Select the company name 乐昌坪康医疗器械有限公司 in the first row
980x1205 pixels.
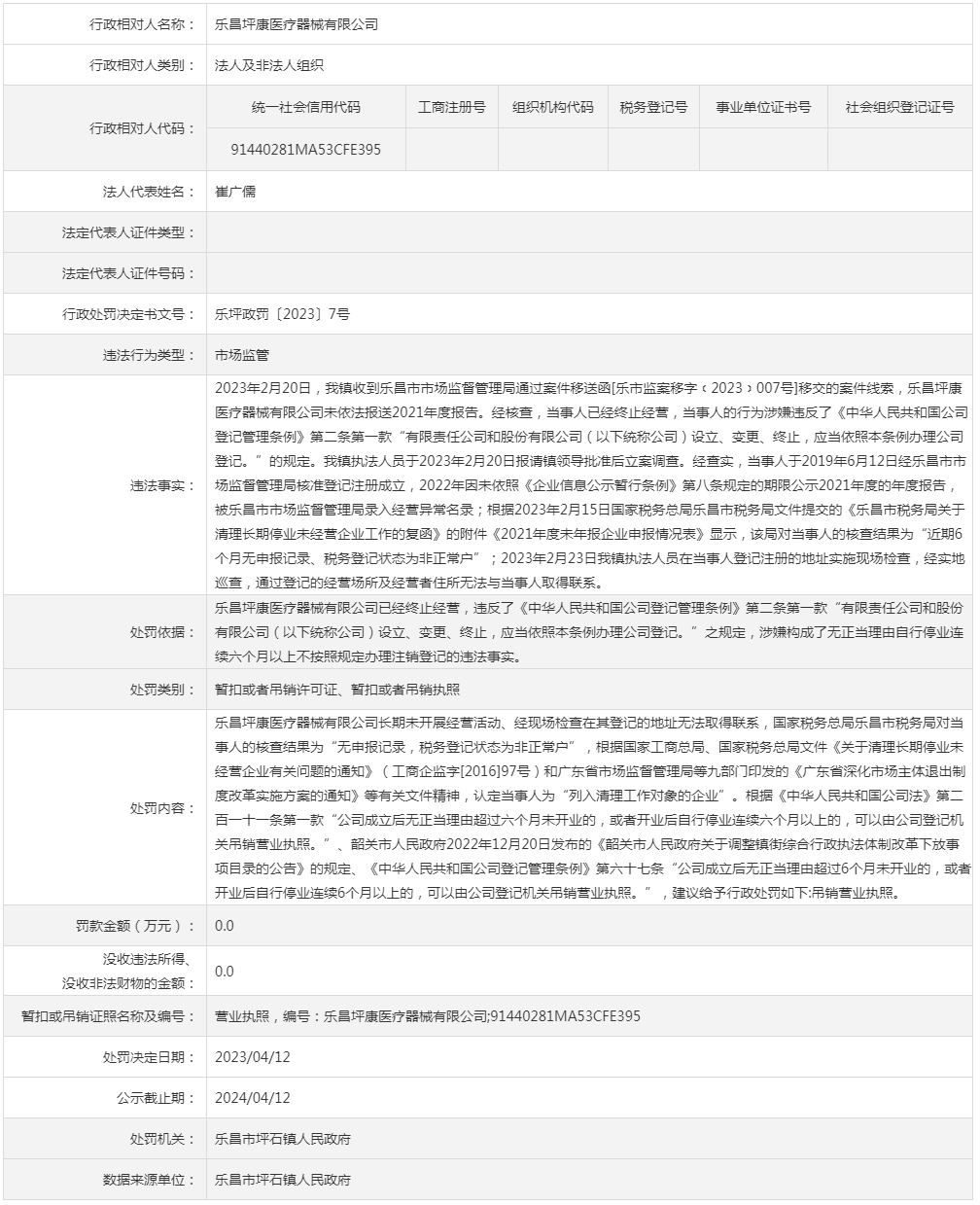coord(296,24)
